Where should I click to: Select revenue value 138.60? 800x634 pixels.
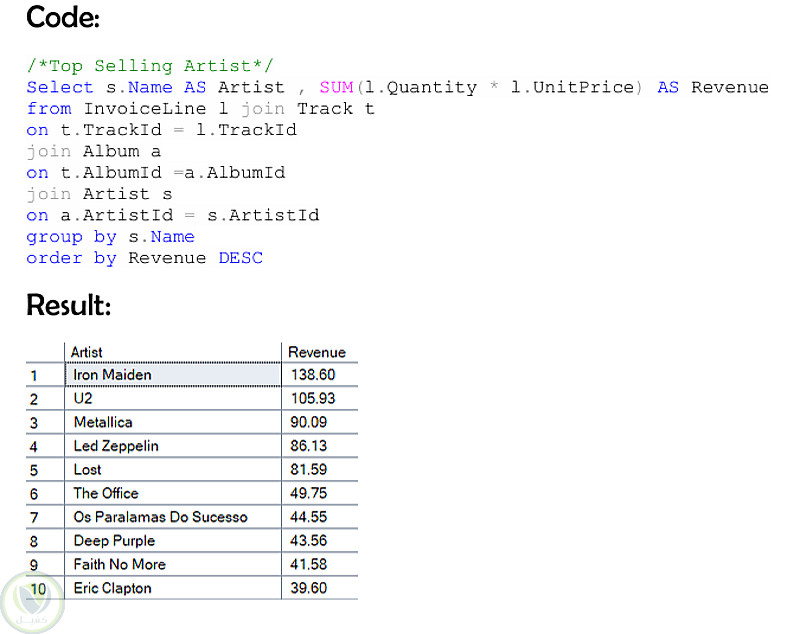coord(319,375)
